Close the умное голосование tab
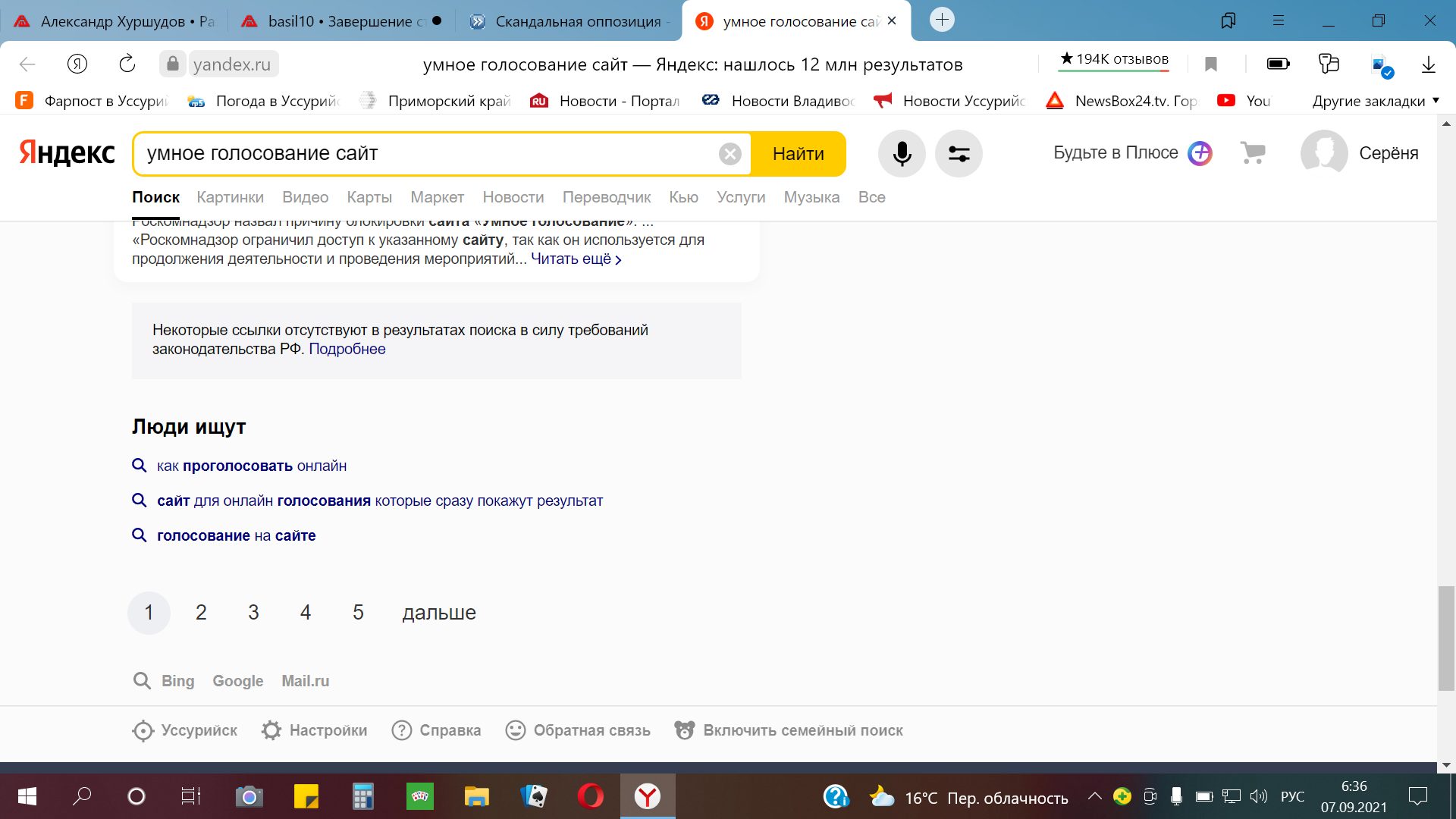The image size is (1456, 819). point(892,21)
